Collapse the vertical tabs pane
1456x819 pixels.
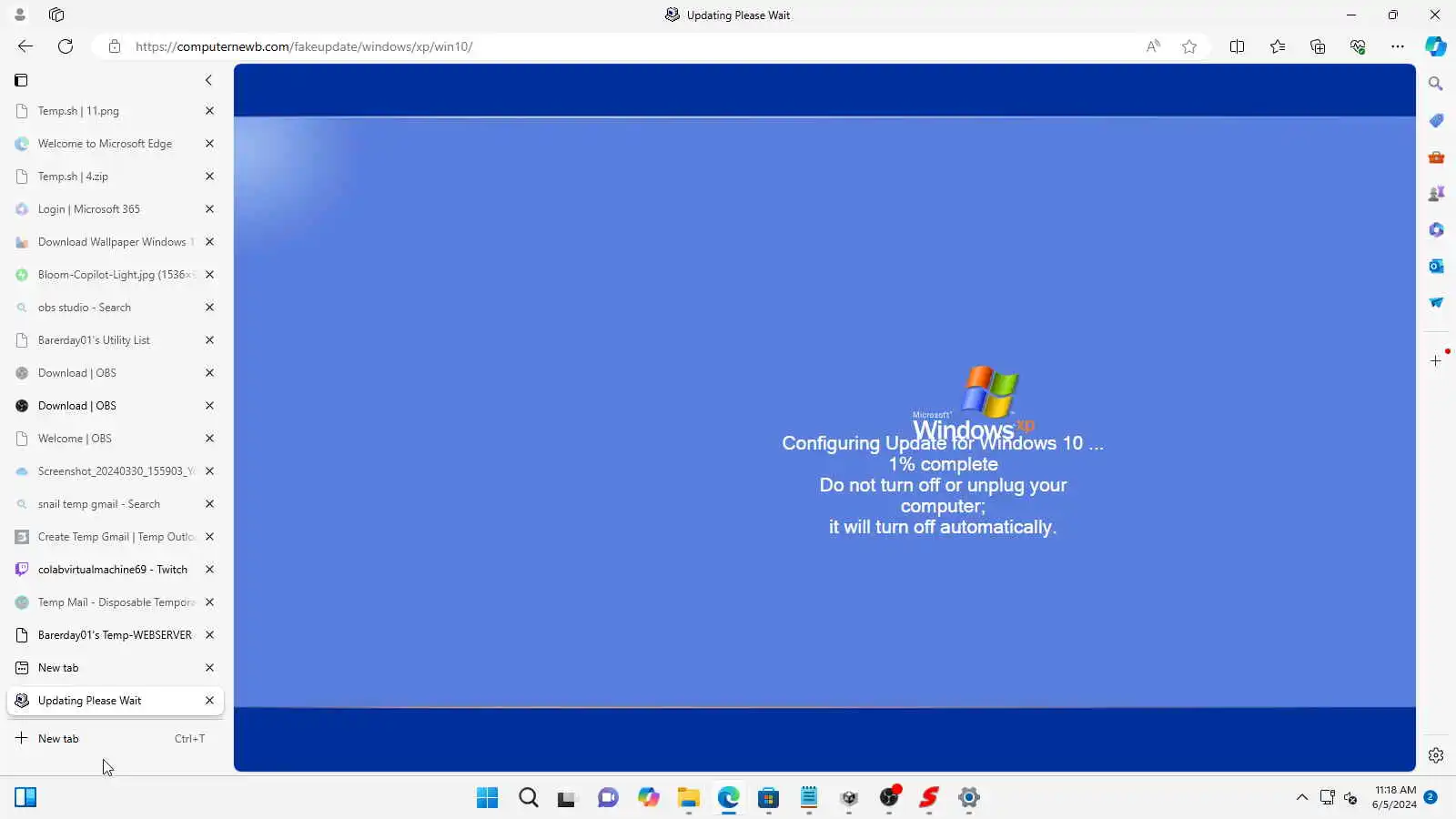pos(208,80)
